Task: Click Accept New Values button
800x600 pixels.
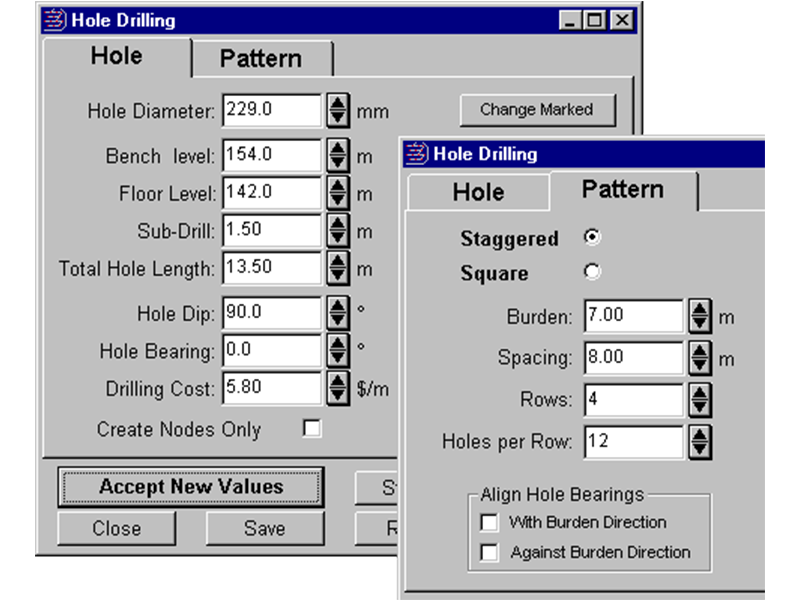Action: (x=191, y=487)
